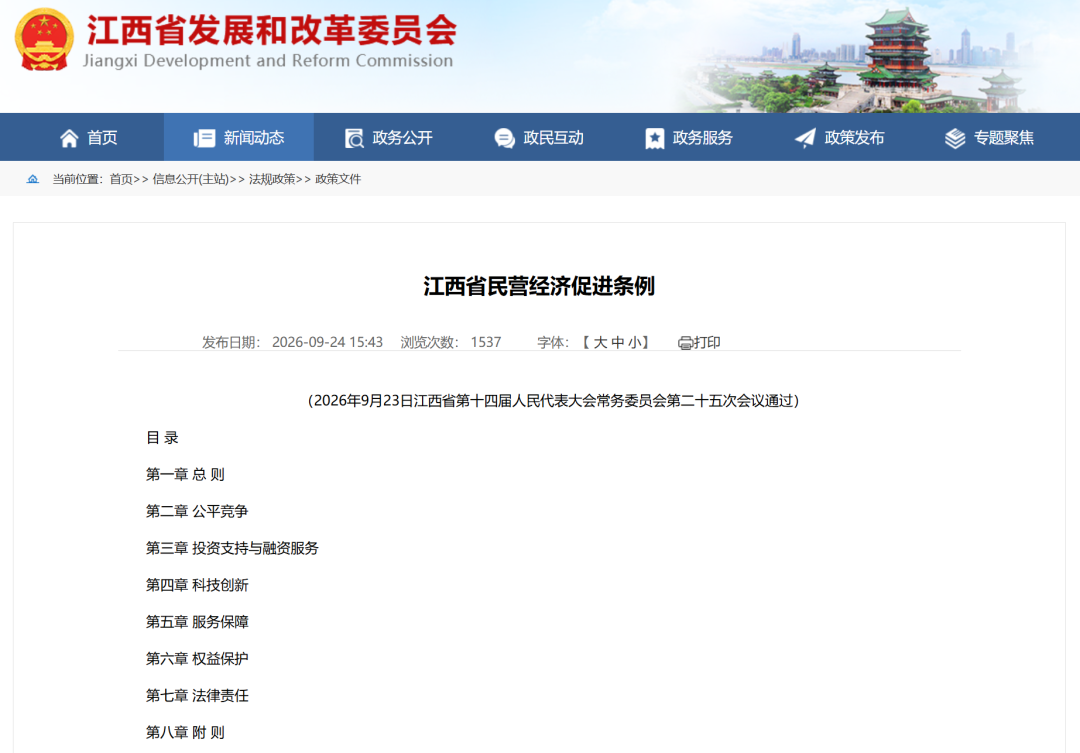Click 第四章 科技创新 in contents
Screen dimensions: 1080x753
tap(197, 585)
